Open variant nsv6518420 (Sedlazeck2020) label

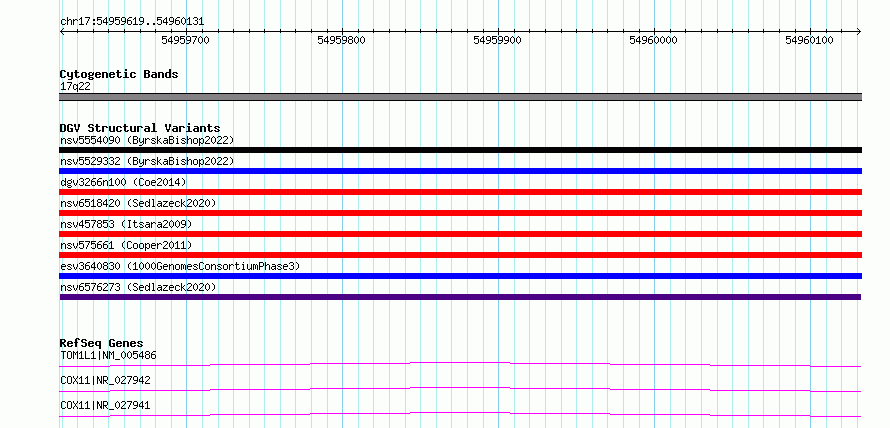point(138,203)
